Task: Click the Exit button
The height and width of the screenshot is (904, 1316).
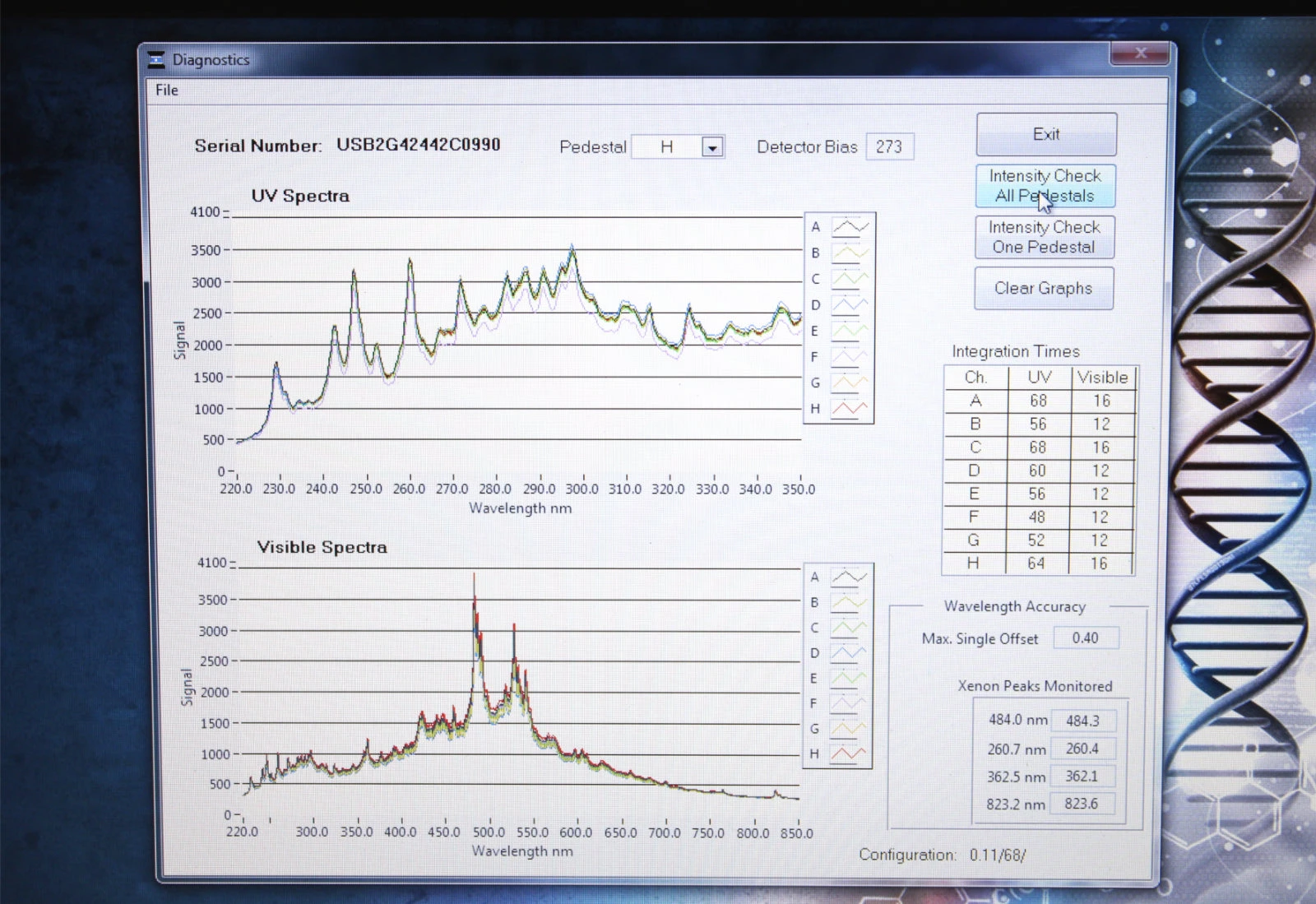Action: pyautogui.click(x=1046, y=134)
